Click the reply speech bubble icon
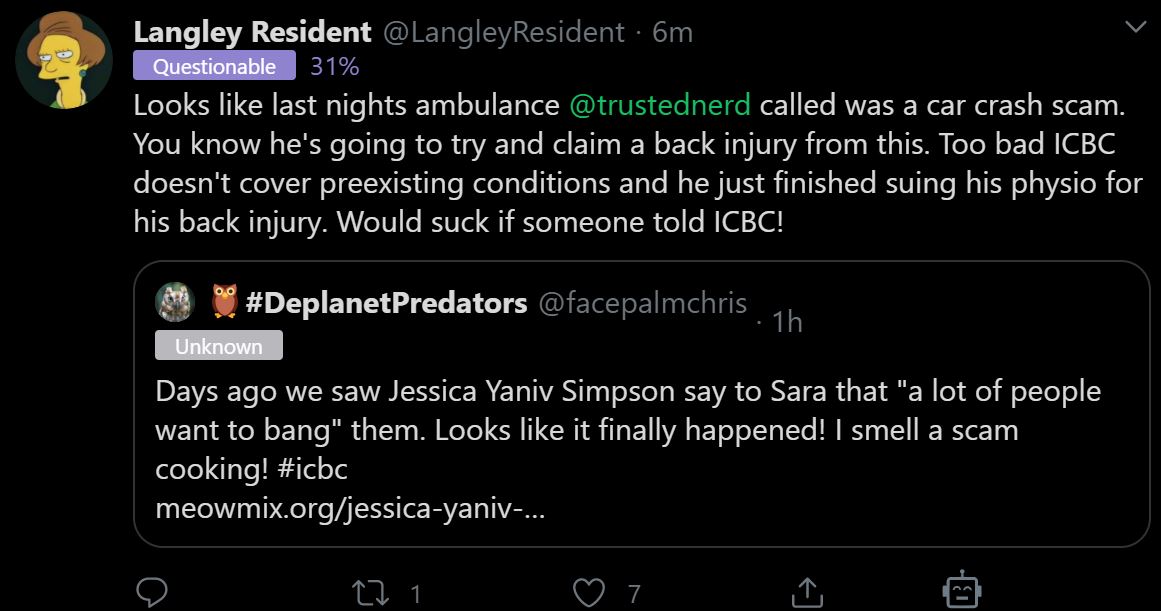This screenshot has height=611, width=1161. pos(153,592)
